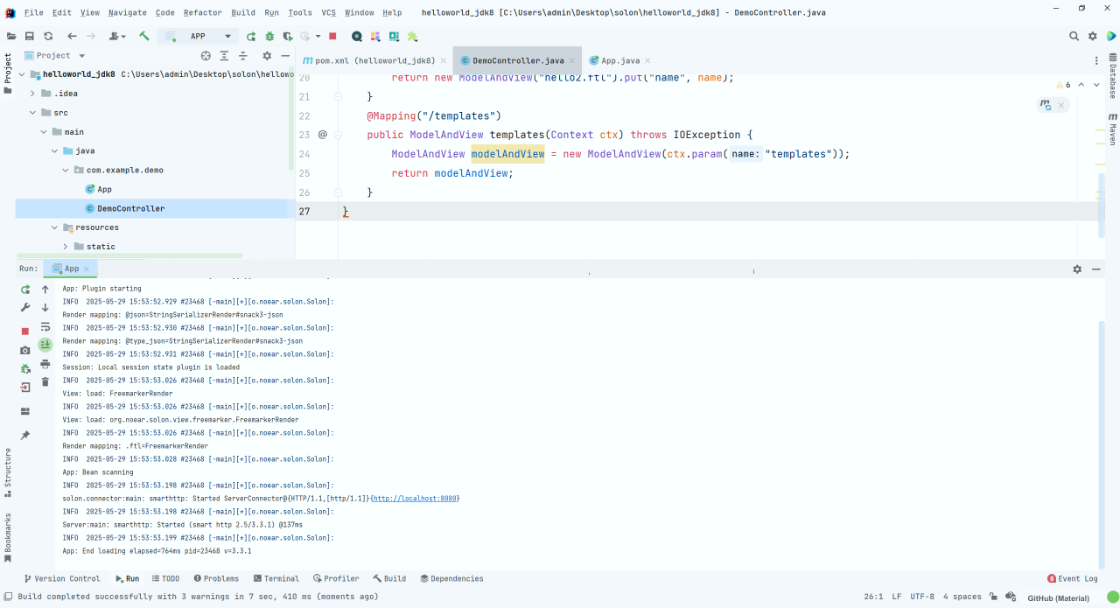The width and height of the screenshot is (1120, 608).
Task: Open the Event Log
Action: pyautogui.click(x=1073, y=579)
